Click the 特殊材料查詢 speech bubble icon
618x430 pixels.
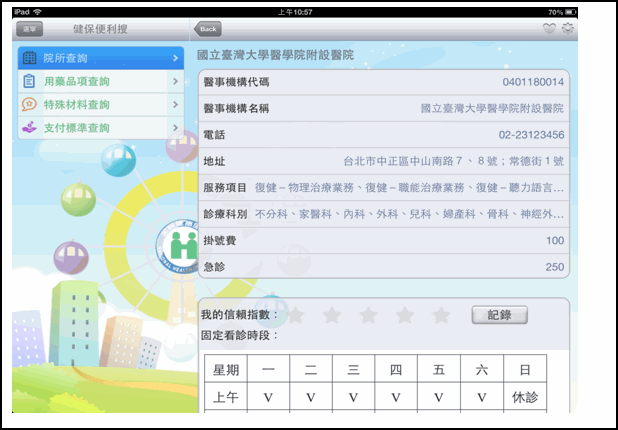coord(29,104)
